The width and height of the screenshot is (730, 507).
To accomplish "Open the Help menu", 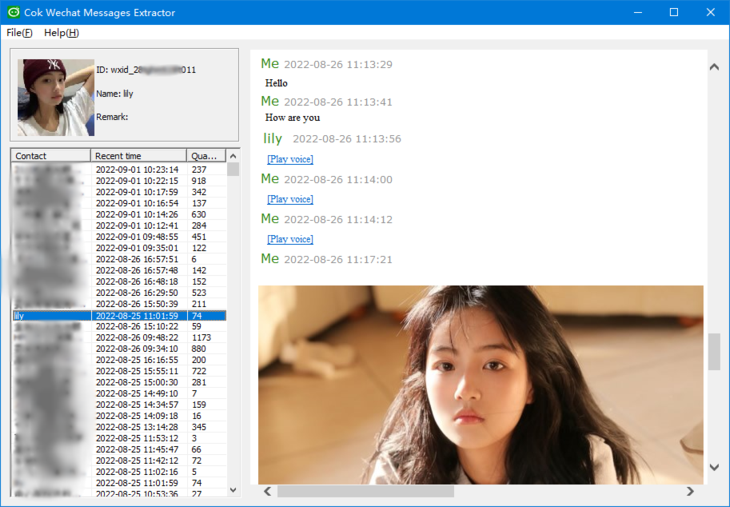I will click(61, 33).
